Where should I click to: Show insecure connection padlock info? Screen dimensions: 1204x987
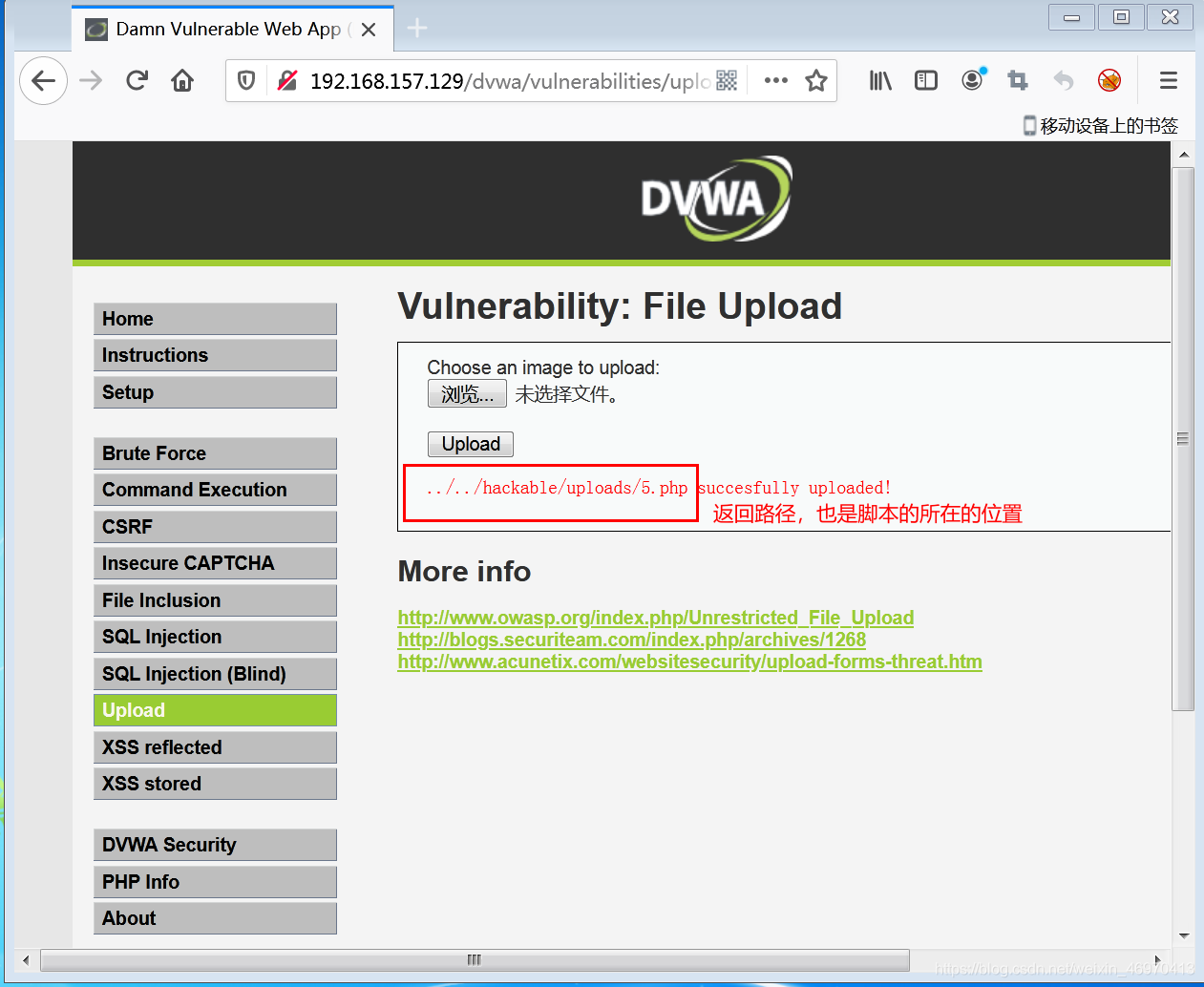pos(287,81)
